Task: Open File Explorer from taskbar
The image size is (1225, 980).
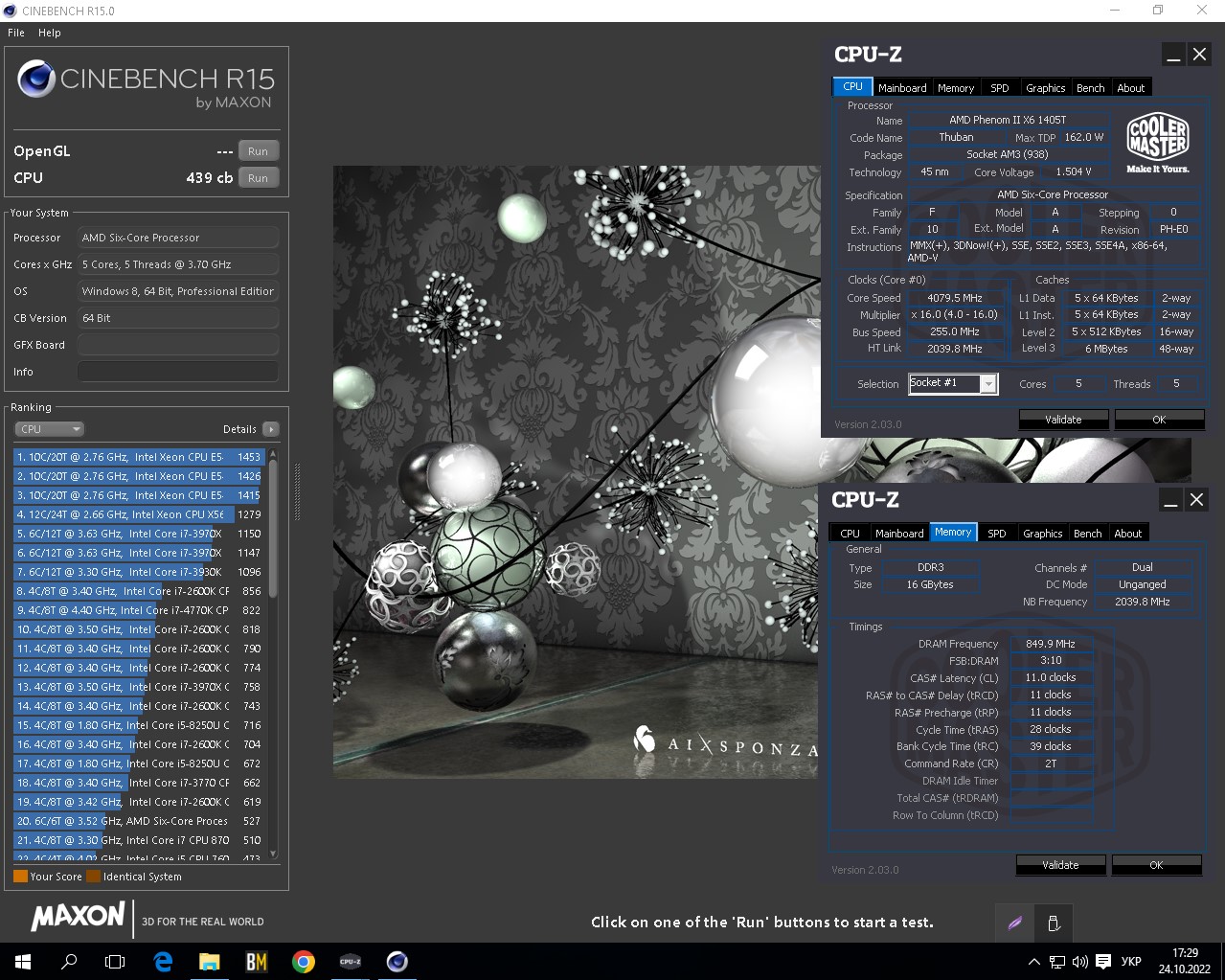Action: click(210, 961)
